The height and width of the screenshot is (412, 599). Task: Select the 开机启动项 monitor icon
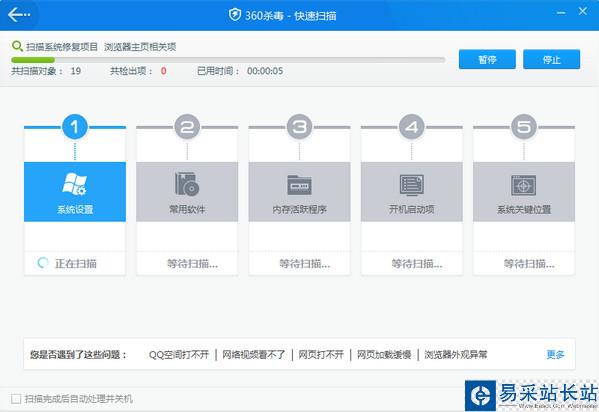click(x=411, y=185)
